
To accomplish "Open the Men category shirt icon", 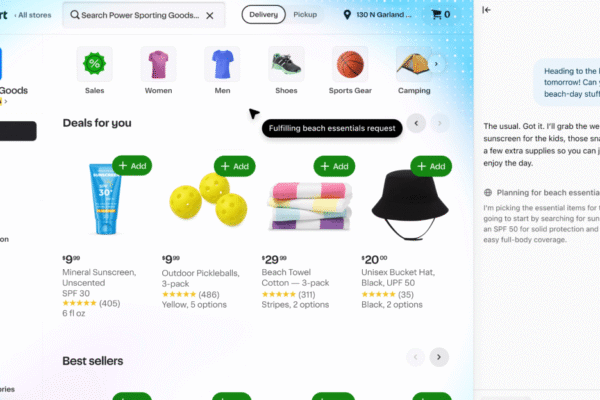I will click(222, 64).
